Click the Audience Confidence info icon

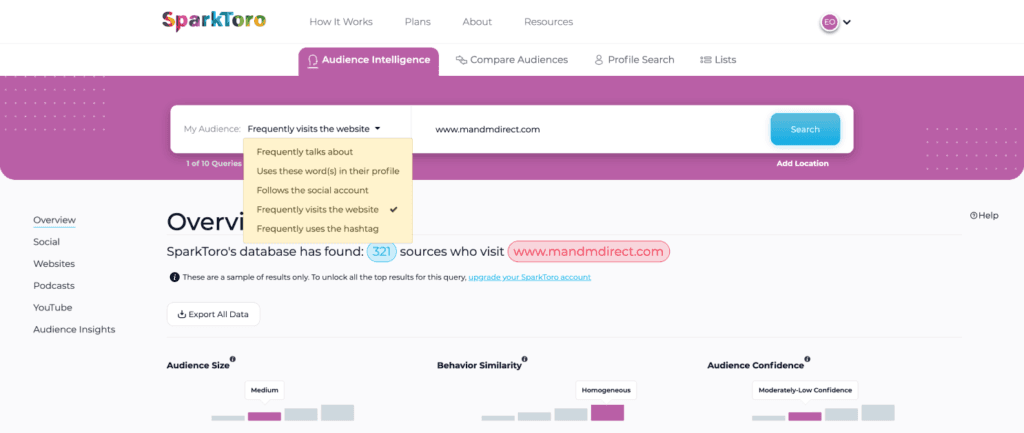(808, 359)
